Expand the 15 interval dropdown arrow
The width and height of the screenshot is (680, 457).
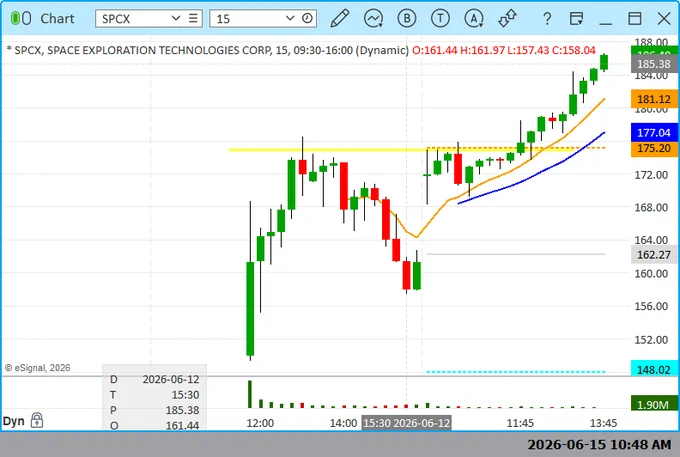tap(290, 18)
